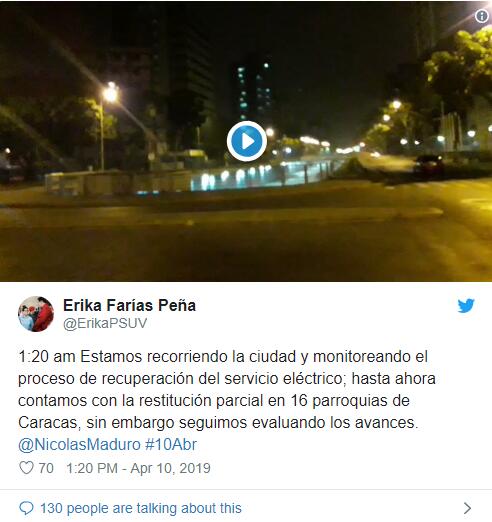Open the info icon on video corner
This screenshot has width=492, height=522.
[482, 16]
